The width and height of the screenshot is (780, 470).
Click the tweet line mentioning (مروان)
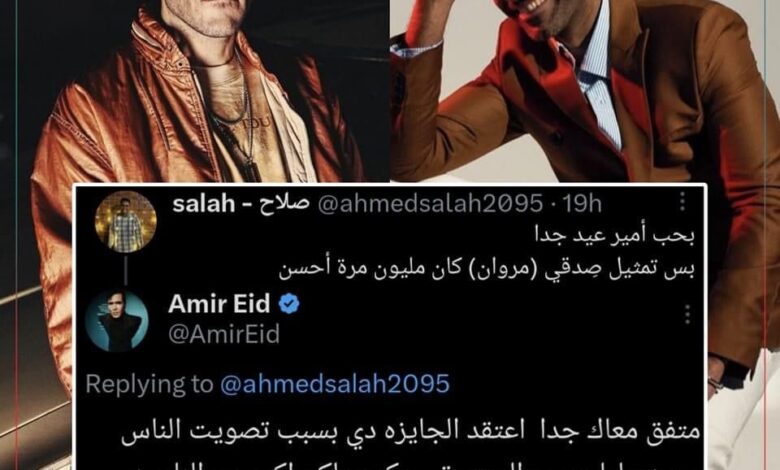[487, 269]
